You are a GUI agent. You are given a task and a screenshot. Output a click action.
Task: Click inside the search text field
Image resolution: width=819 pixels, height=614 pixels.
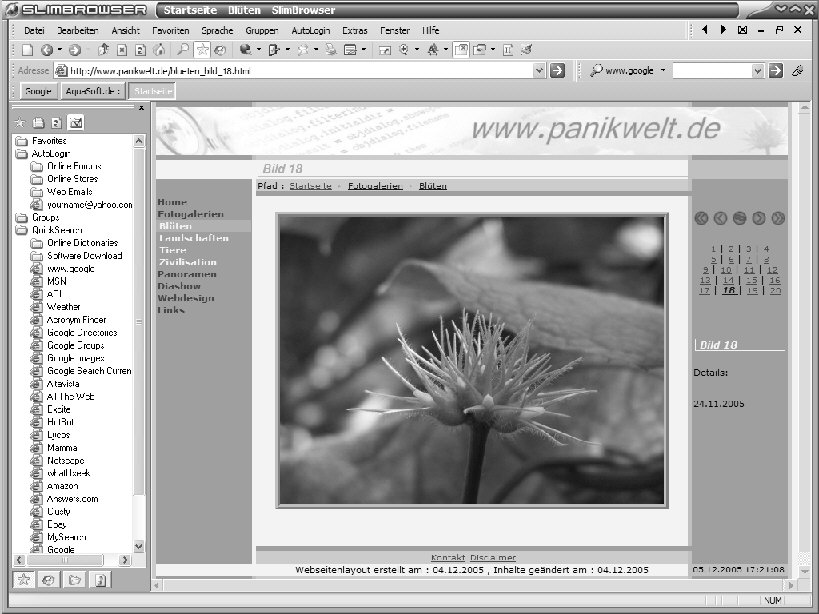710,71
